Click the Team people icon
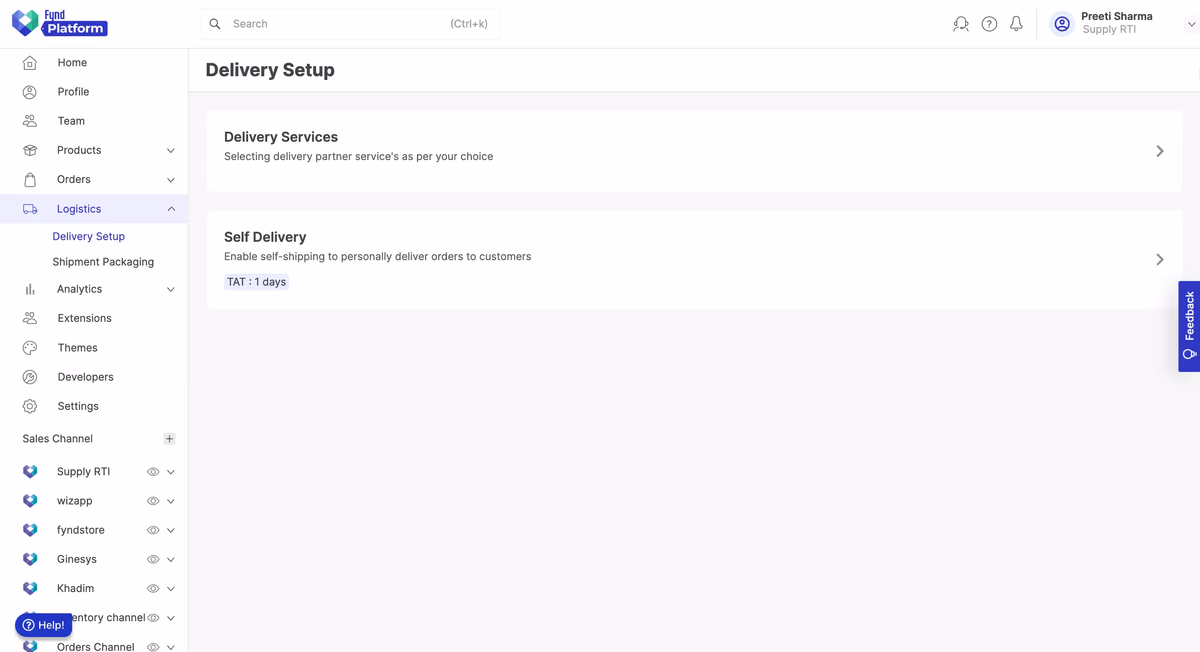Viewport: 1200px width, 652px height. tap(30, 121)
